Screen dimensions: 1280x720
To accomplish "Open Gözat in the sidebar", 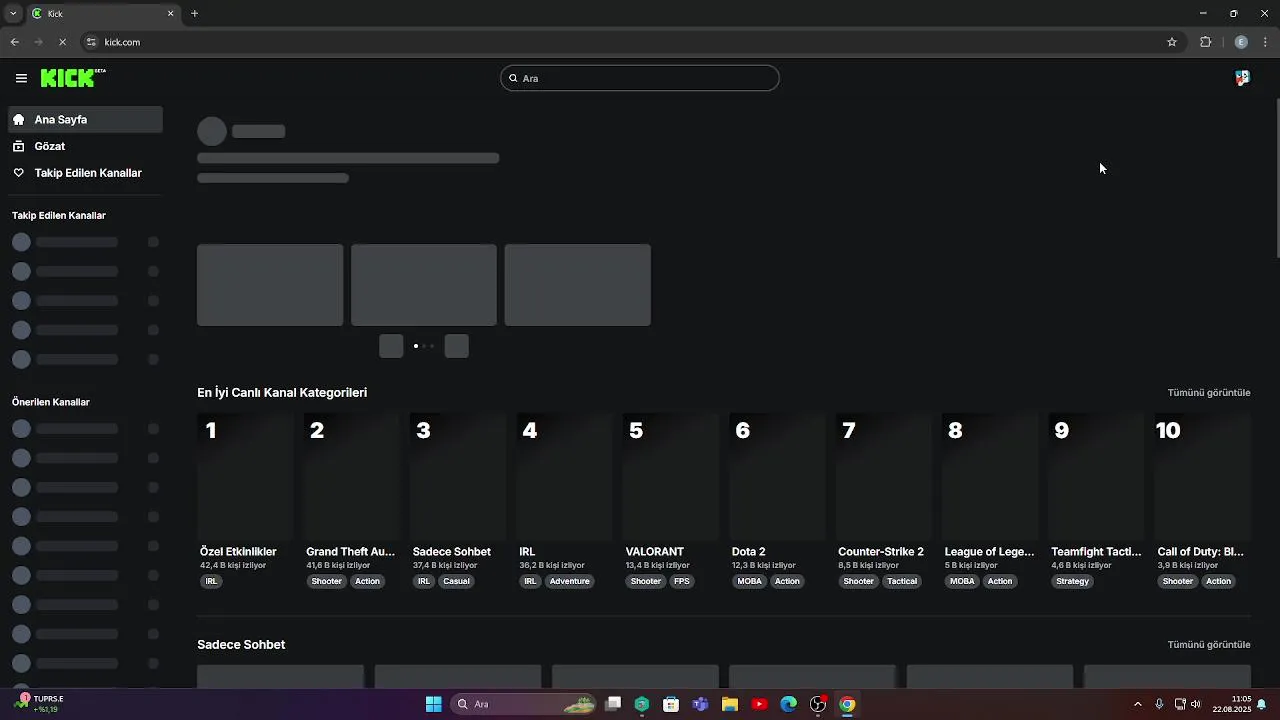I will click(85, 146).
